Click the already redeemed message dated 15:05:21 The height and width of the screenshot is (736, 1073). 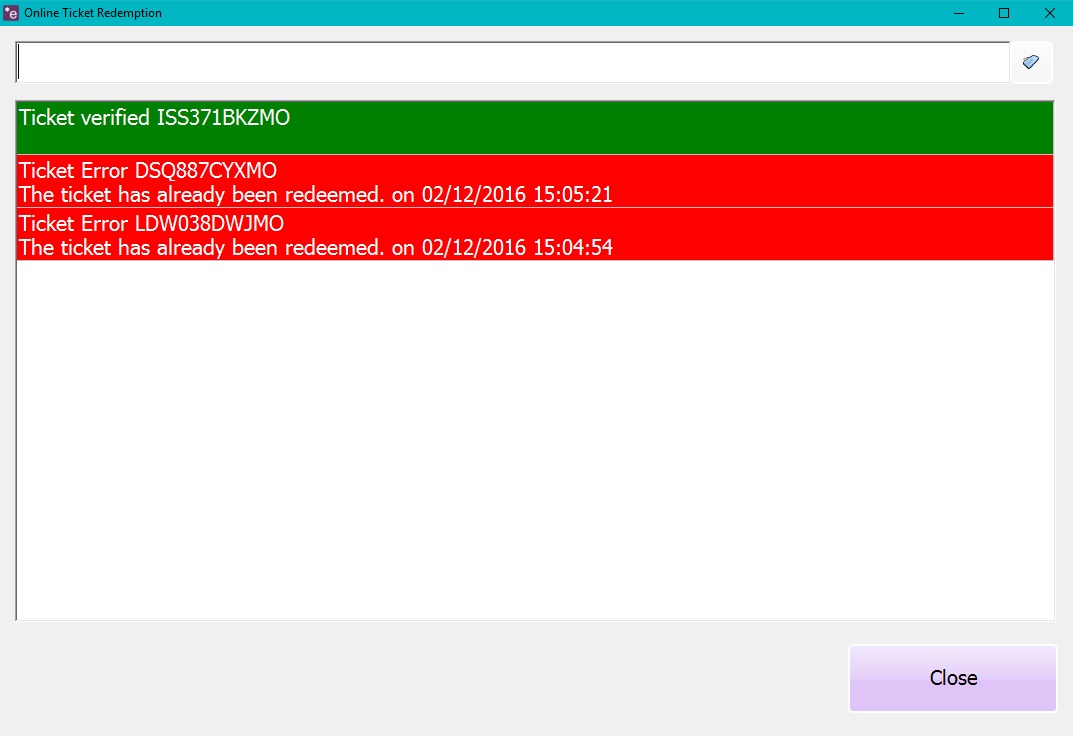tap(315, 195)
